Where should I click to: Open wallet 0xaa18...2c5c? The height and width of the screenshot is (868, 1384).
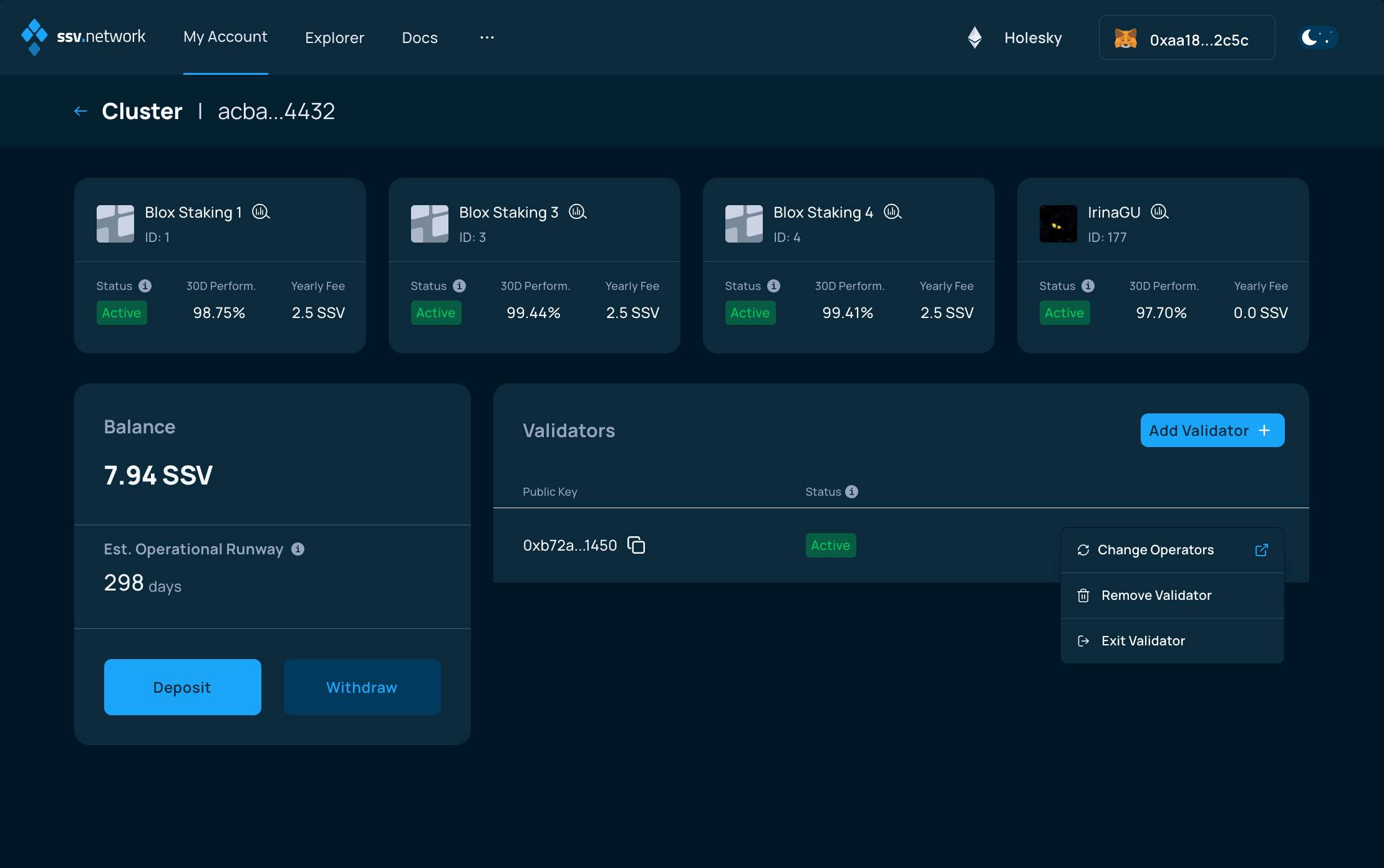point(1187,37)
